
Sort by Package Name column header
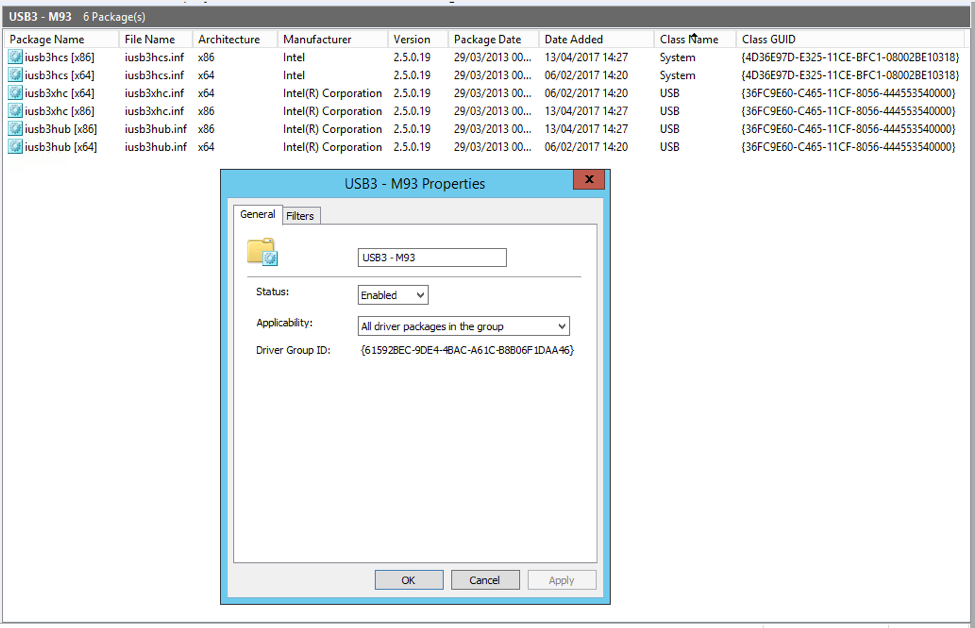61,39
